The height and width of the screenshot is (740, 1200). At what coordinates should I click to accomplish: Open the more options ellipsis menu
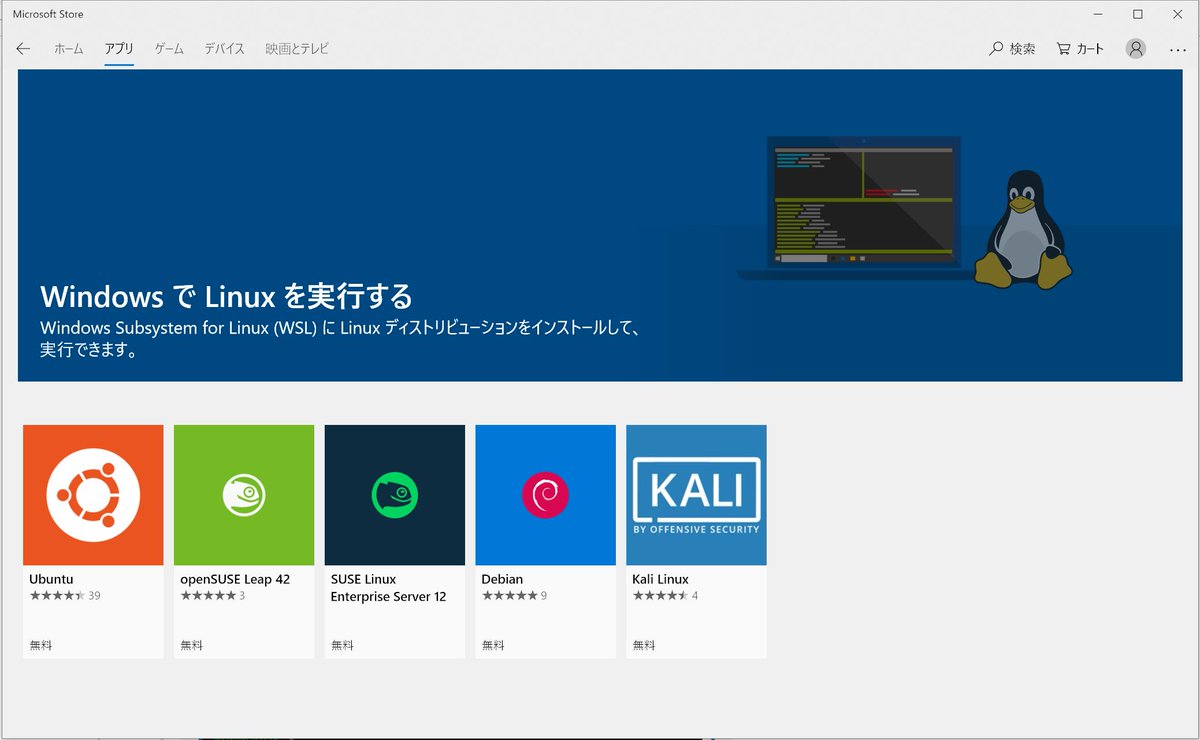click(x=1177, y=48)
